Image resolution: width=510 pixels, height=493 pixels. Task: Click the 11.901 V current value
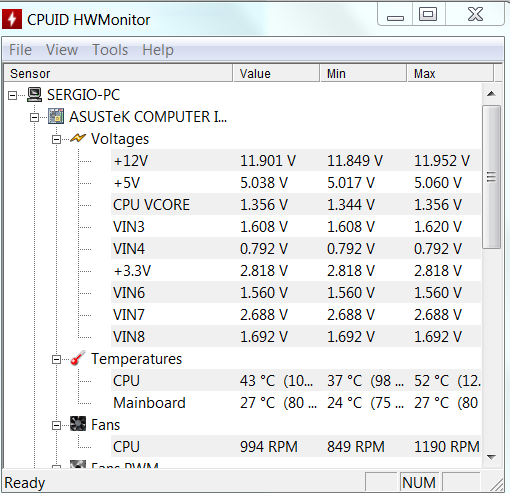click(268, 161)
